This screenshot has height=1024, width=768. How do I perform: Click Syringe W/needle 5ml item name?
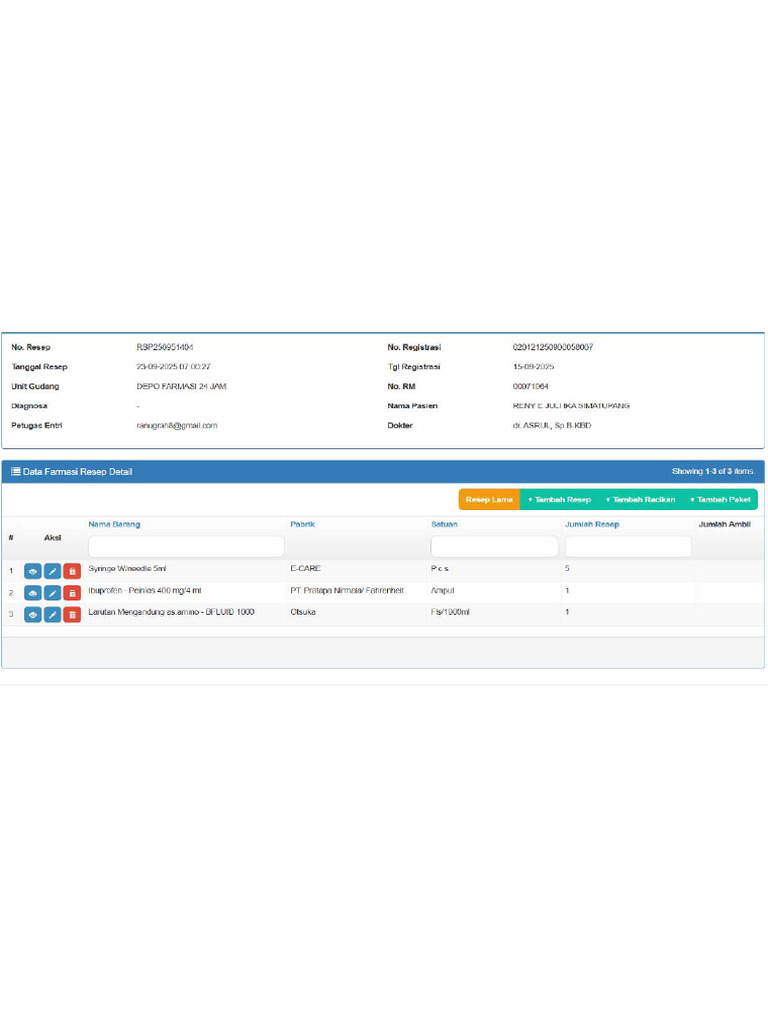pyautogui.click(x=127, y=569)
